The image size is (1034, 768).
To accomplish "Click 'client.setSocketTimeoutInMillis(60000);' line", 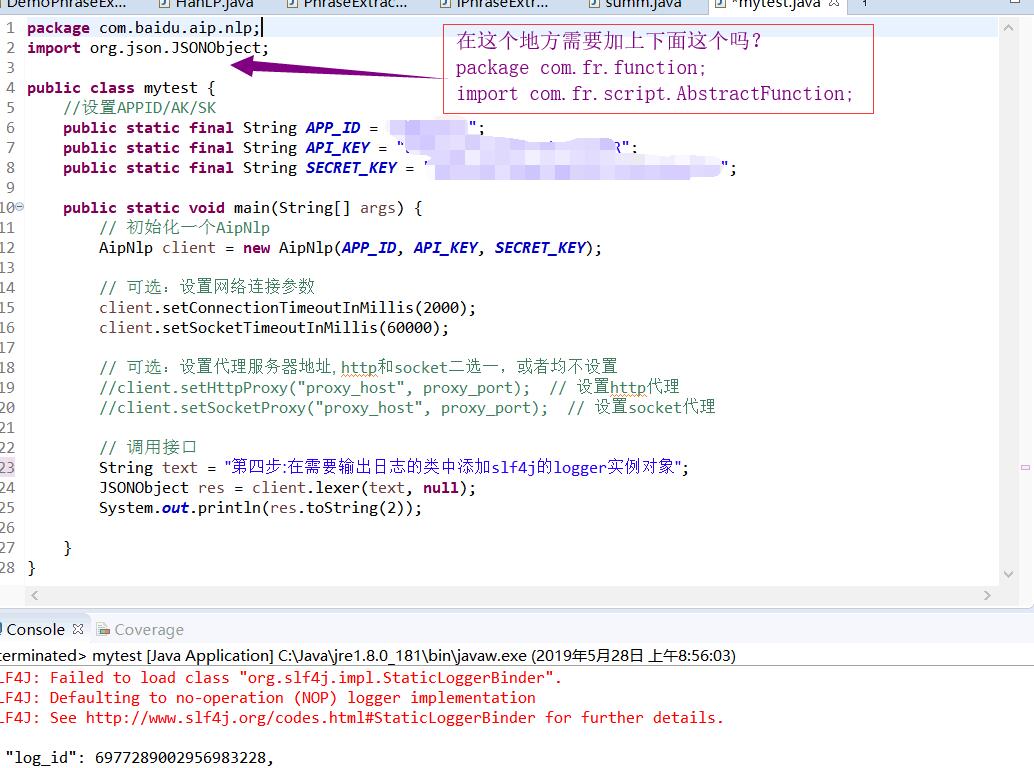I will (x=274, y=328).
